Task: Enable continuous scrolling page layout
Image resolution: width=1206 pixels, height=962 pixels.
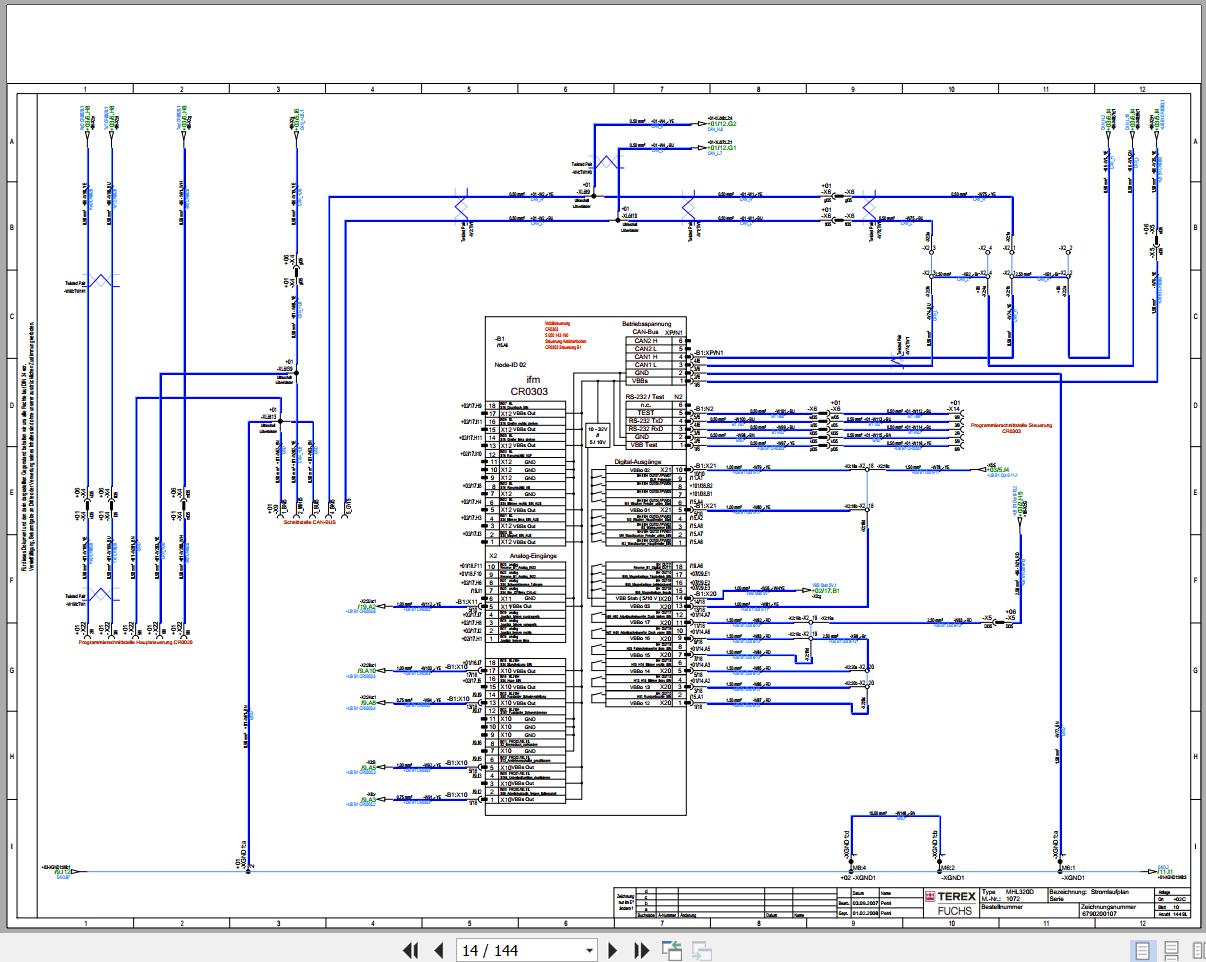Action: (x=1170, y=950)
